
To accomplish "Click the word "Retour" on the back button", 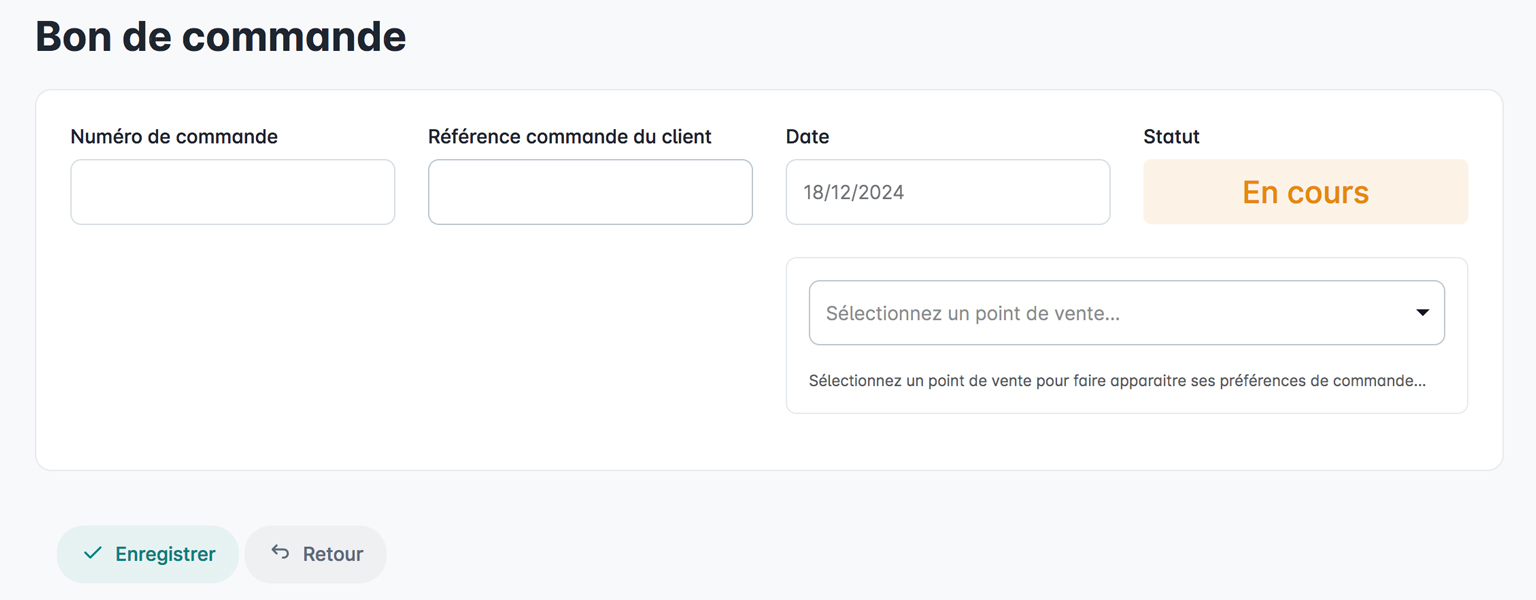I will pos(333,554).
